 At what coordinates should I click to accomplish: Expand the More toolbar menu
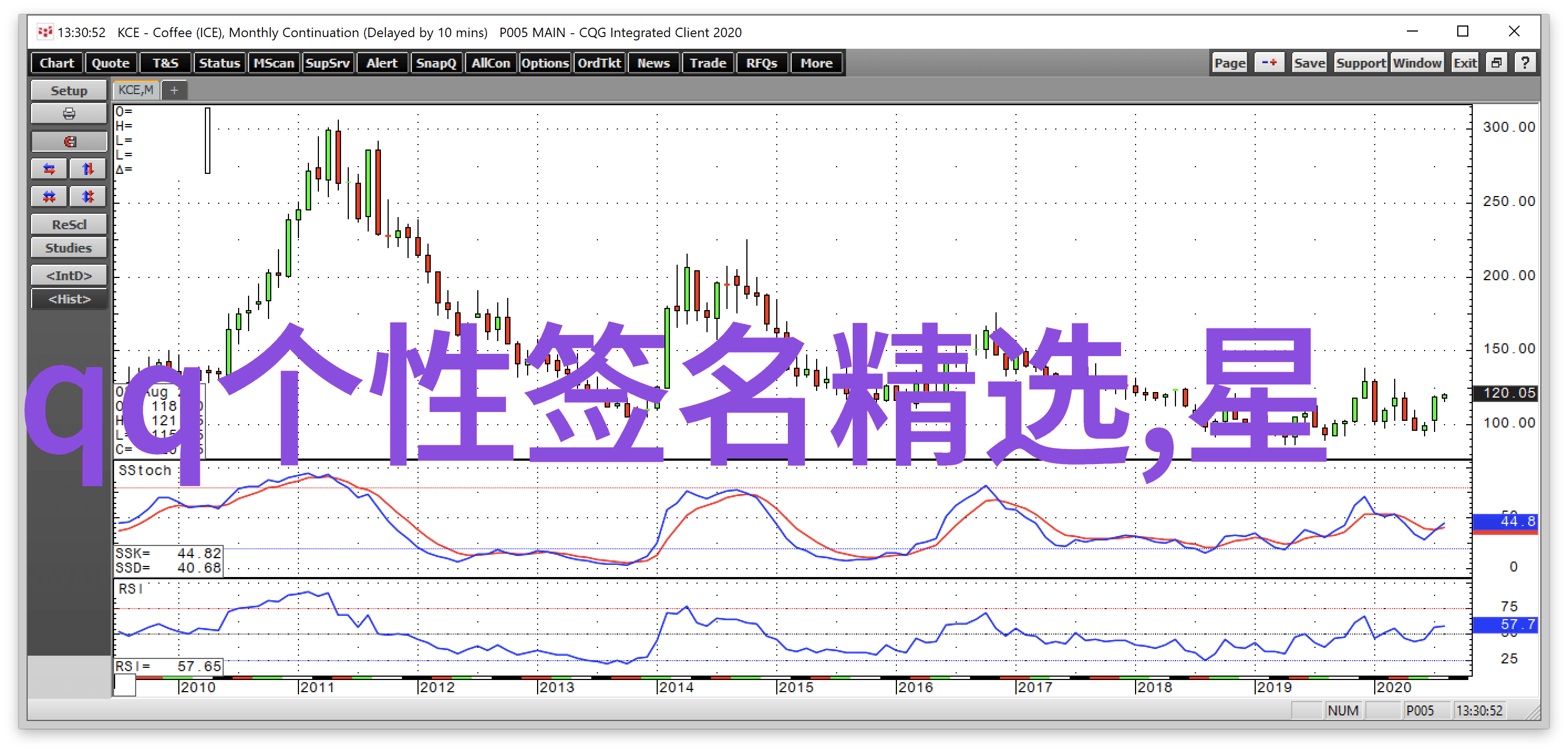click(x=816, y=63)
